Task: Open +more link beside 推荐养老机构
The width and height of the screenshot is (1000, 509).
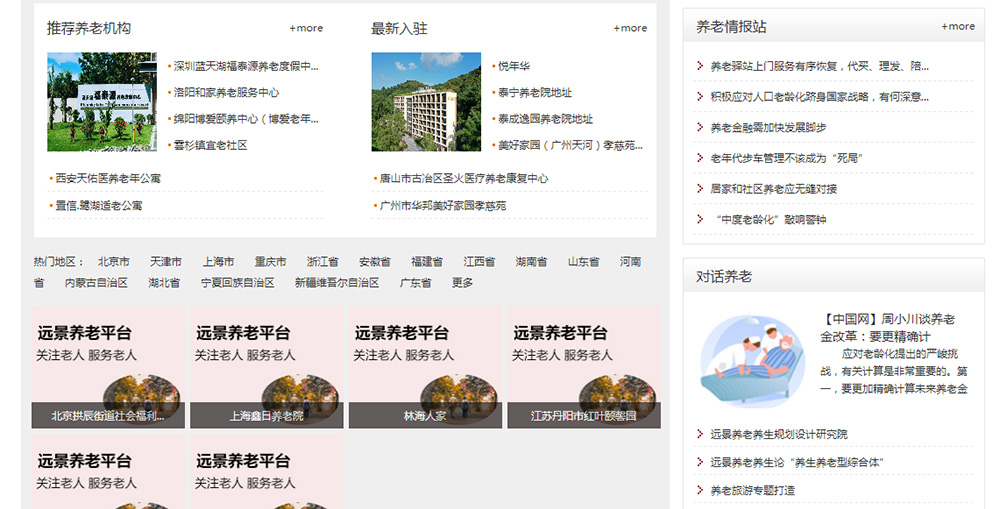Action: (306, 28)
